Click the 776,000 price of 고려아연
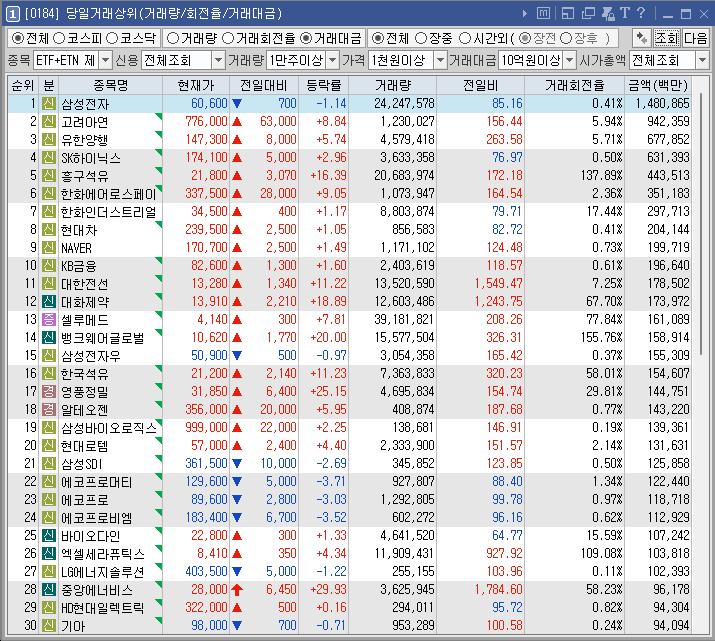 [x=206, y=122]
